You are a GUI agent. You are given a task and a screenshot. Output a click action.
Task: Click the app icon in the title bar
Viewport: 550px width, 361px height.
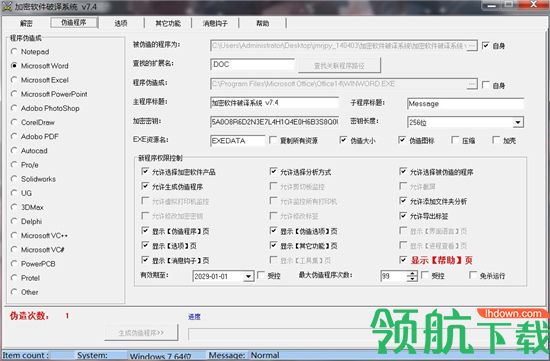[x=6, y=6]
